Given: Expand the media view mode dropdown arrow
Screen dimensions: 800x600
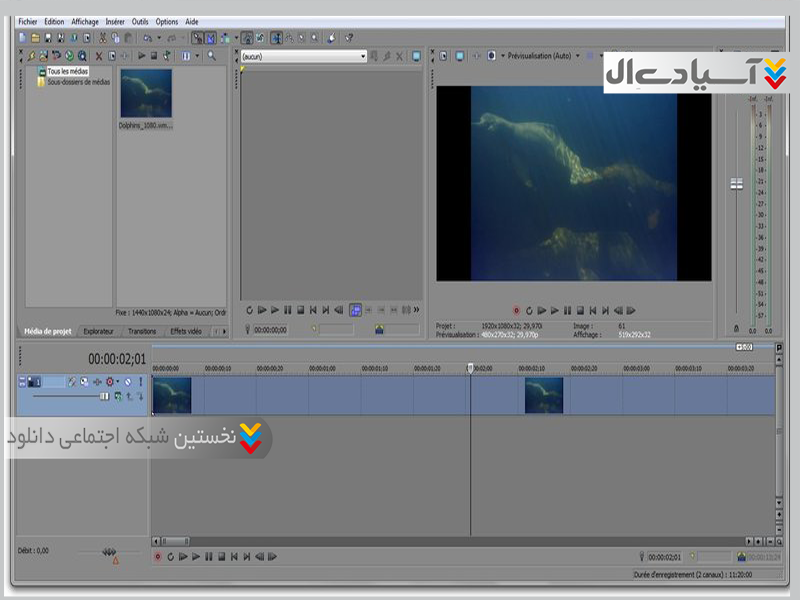Looking at the screenshot, I should point(197,56).
